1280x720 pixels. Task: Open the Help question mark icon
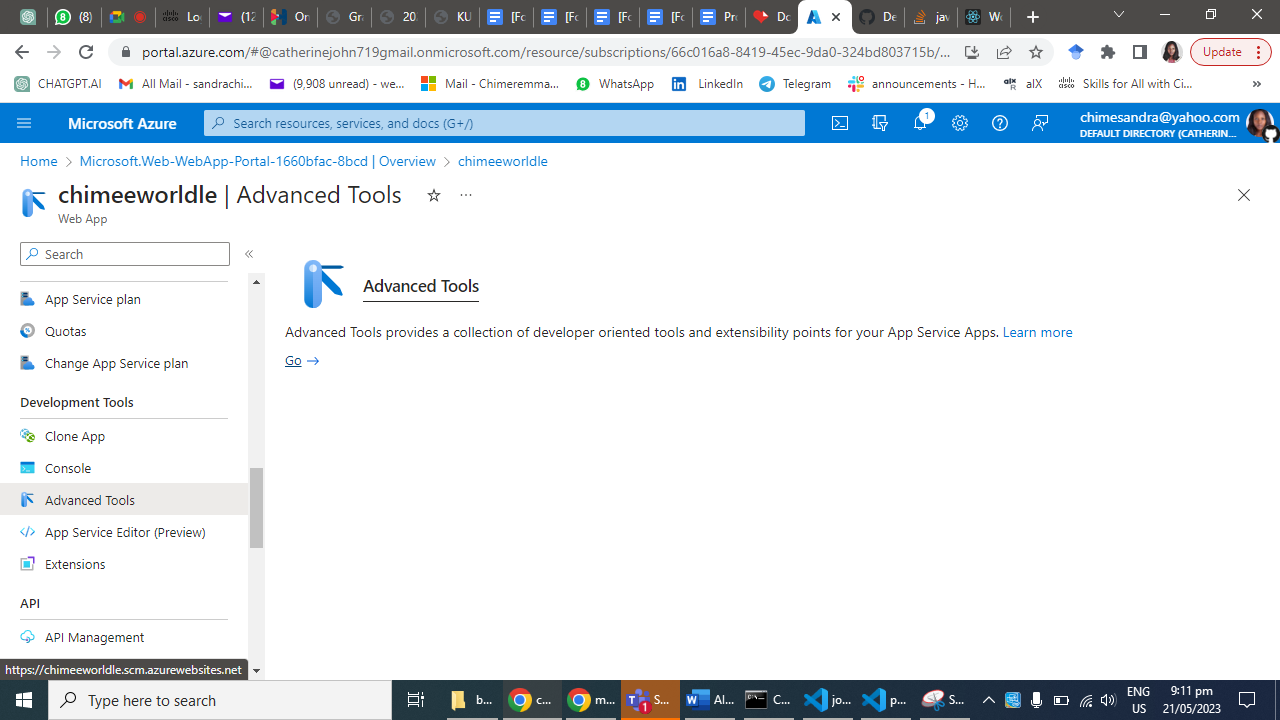pos(1000,123)
